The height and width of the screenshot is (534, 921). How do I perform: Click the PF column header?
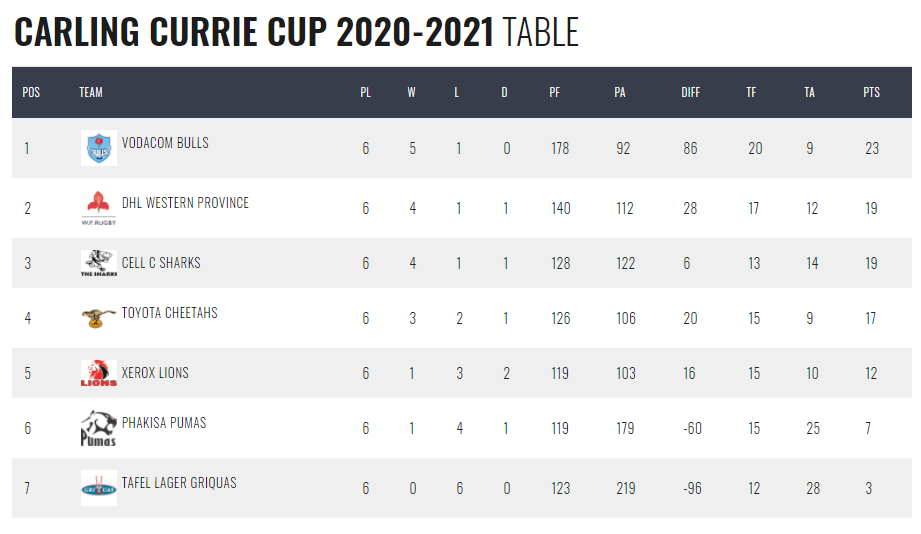pos(554,92)
